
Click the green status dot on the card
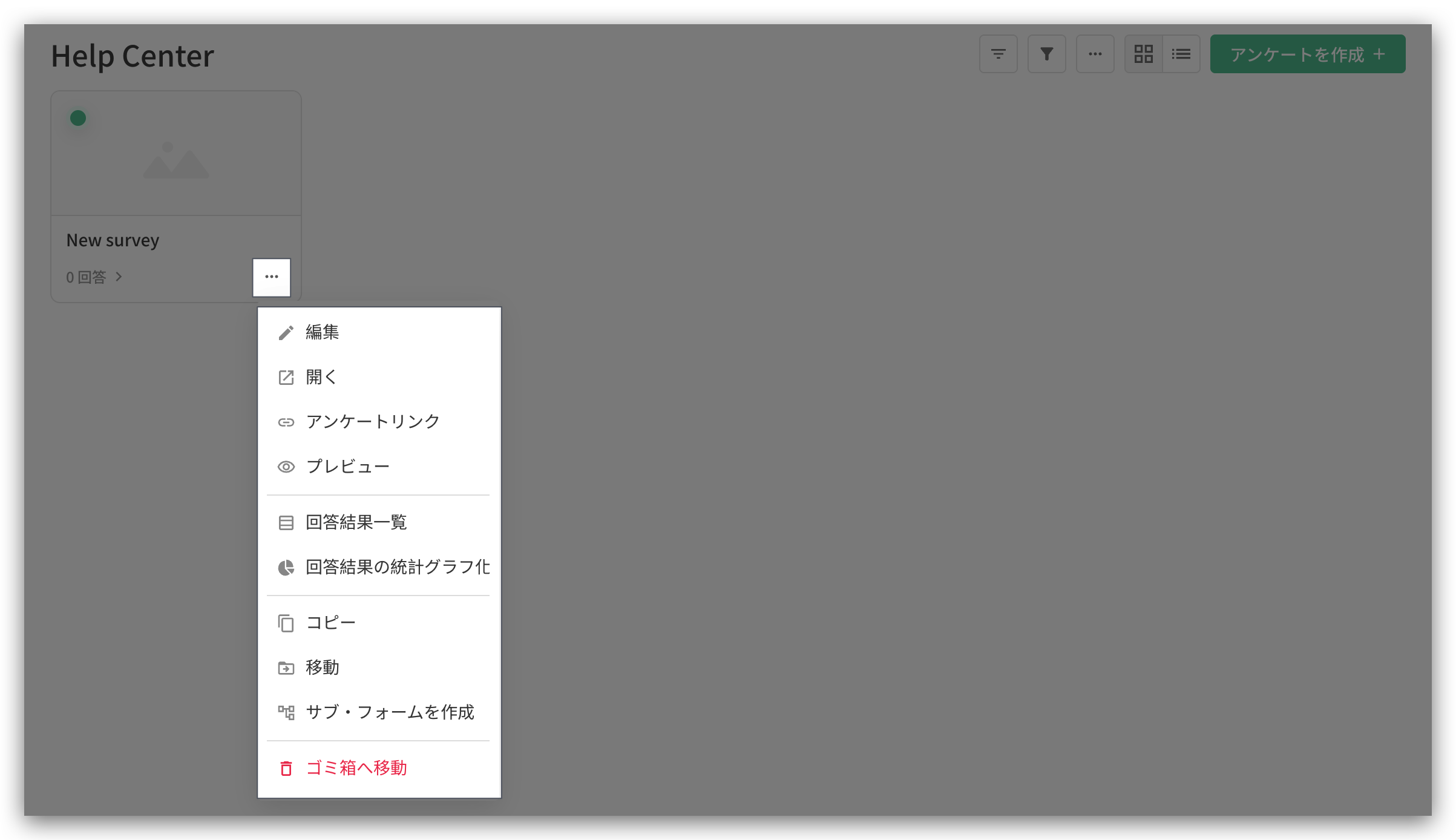pyautogui.click(x=78, y=118)
